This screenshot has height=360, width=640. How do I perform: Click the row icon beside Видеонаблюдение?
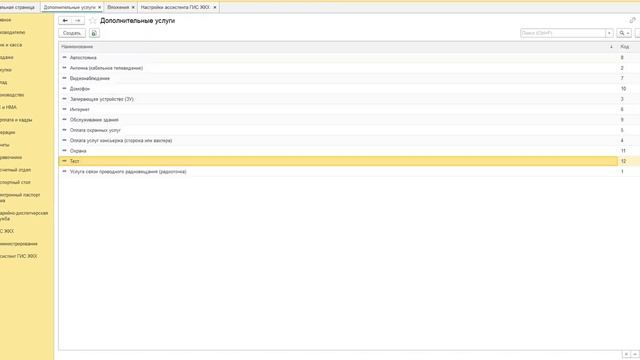(x=64, y=78)
